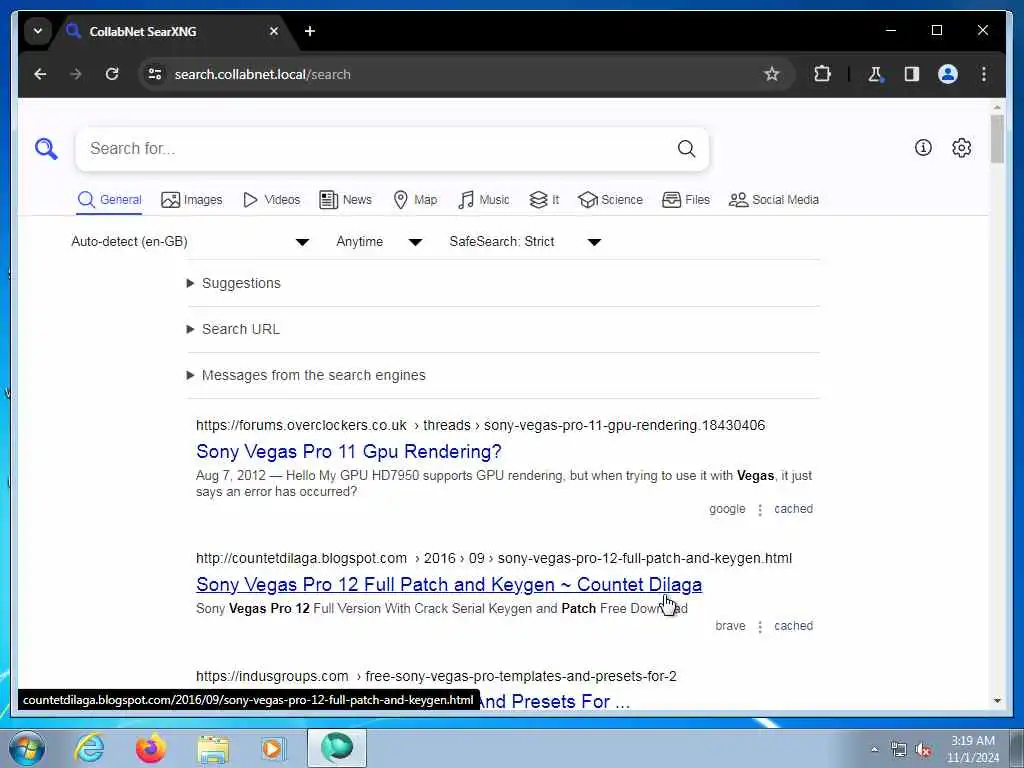Open a new browser tab
1024x768 pixels.
[x=310, y=31]
